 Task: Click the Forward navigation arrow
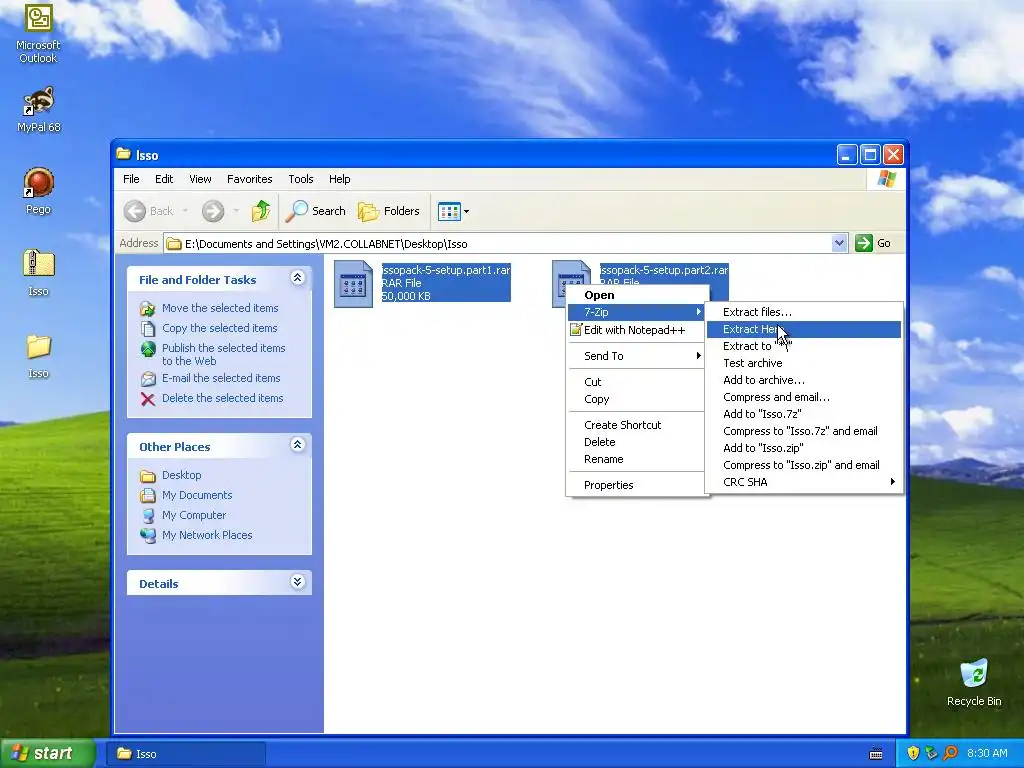213,211
